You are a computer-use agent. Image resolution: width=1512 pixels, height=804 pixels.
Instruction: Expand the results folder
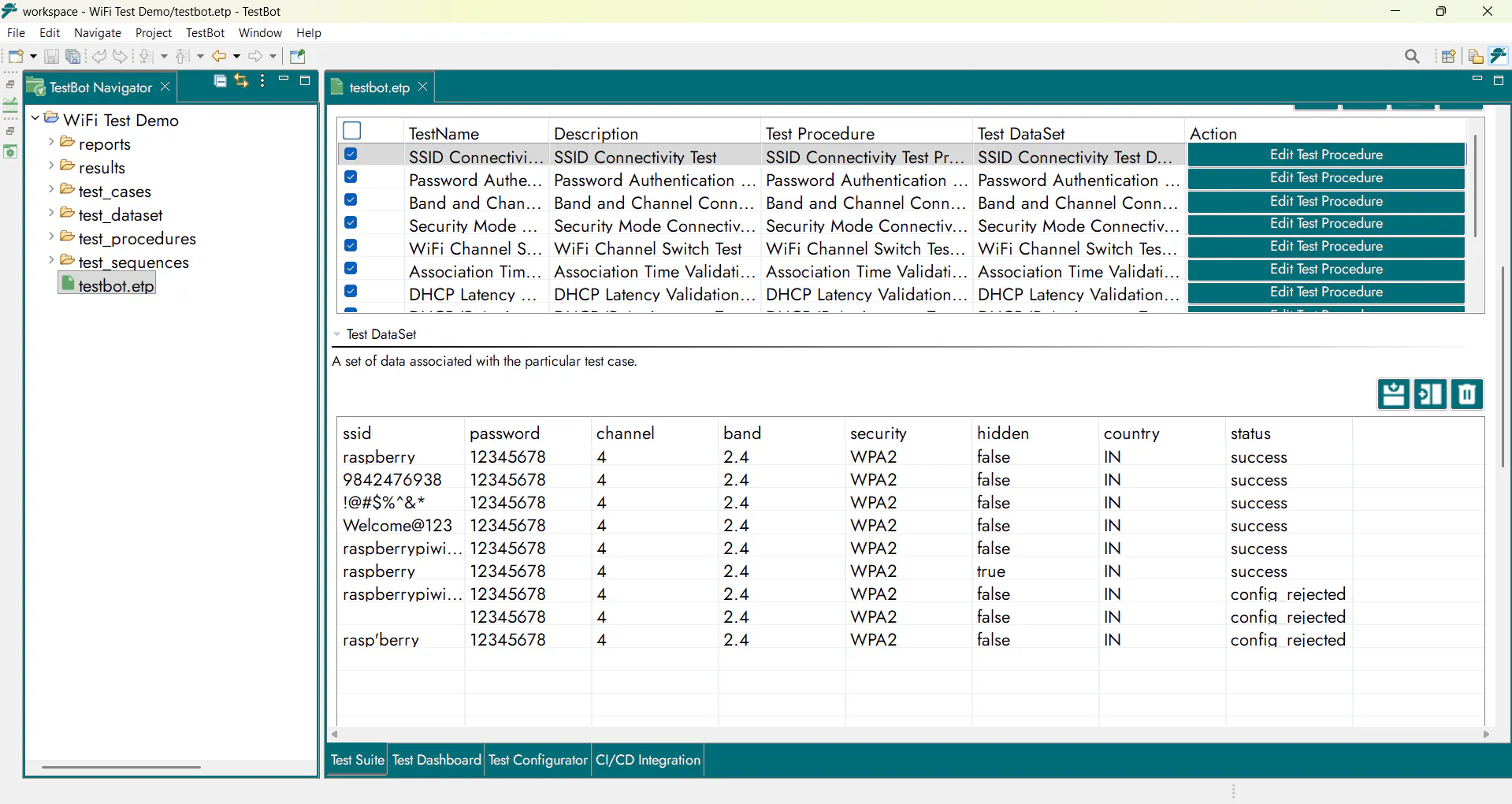[51, 166]
